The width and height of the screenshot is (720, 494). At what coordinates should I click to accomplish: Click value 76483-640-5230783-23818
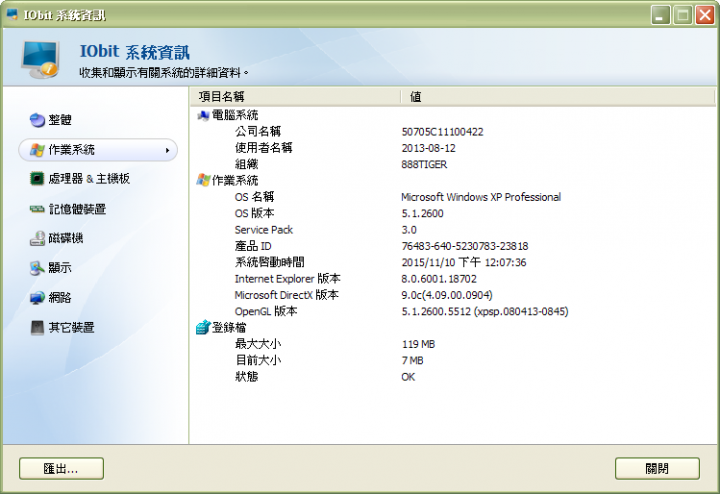[465, 246]
